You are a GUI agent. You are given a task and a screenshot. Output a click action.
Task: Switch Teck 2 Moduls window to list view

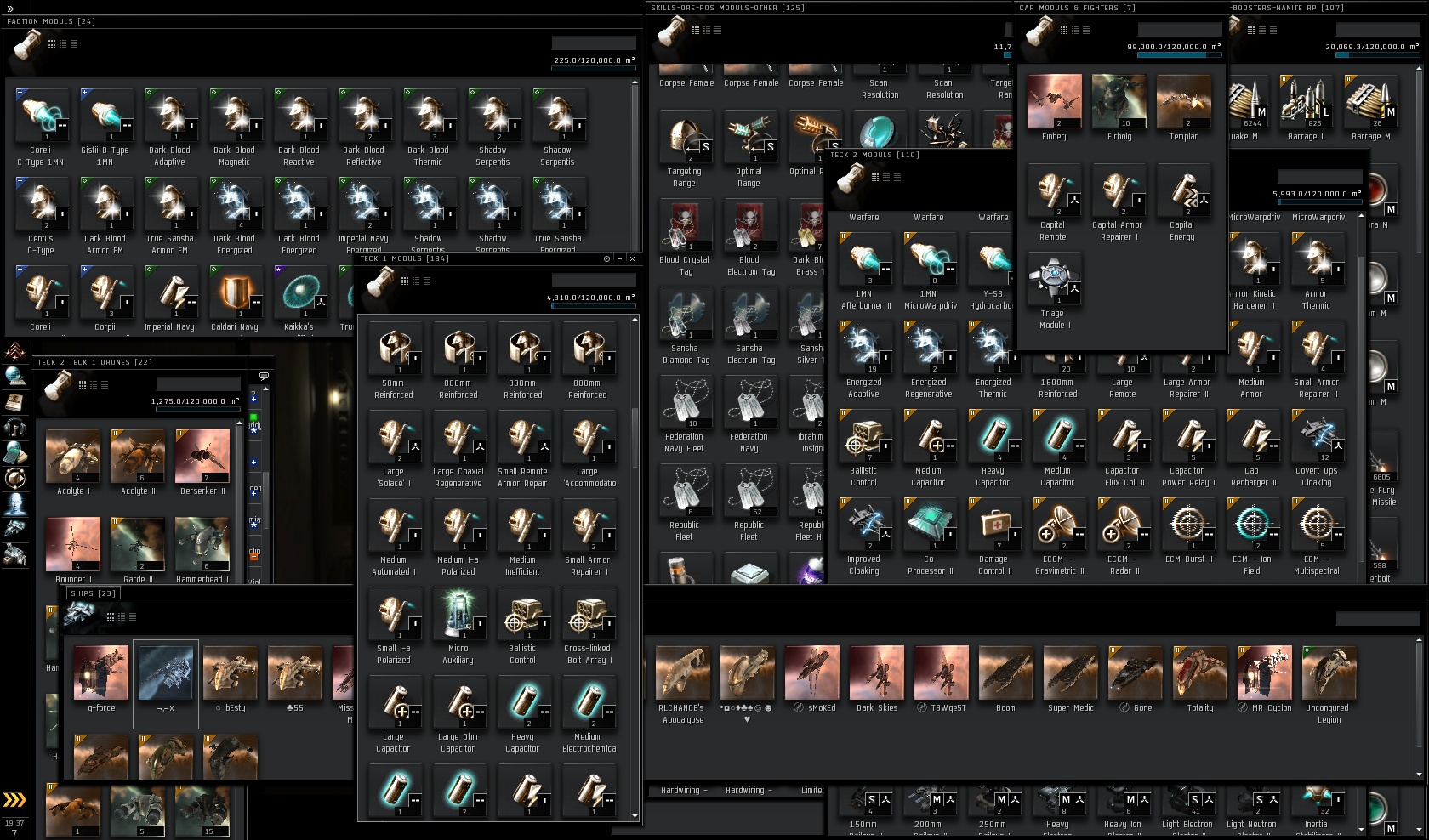897,177
